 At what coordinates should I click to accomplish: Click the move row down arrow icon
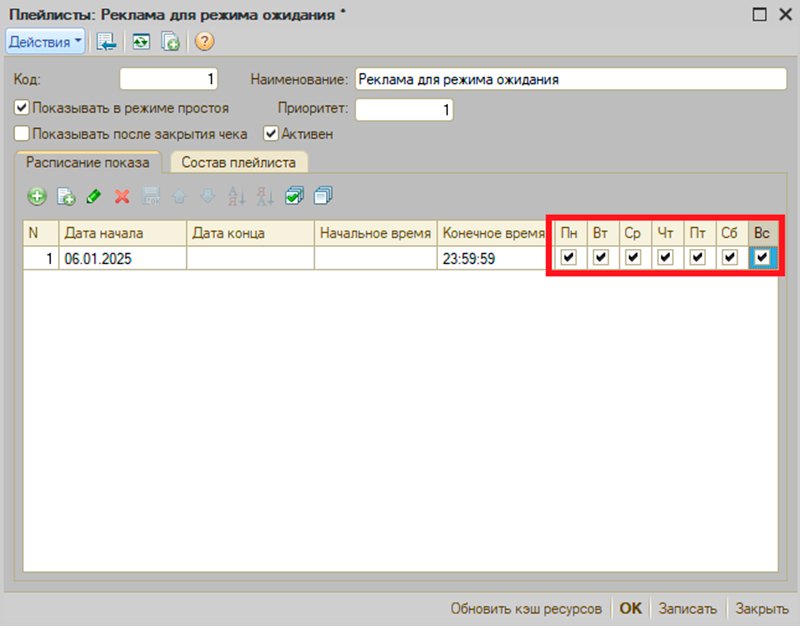coord(208,196)
